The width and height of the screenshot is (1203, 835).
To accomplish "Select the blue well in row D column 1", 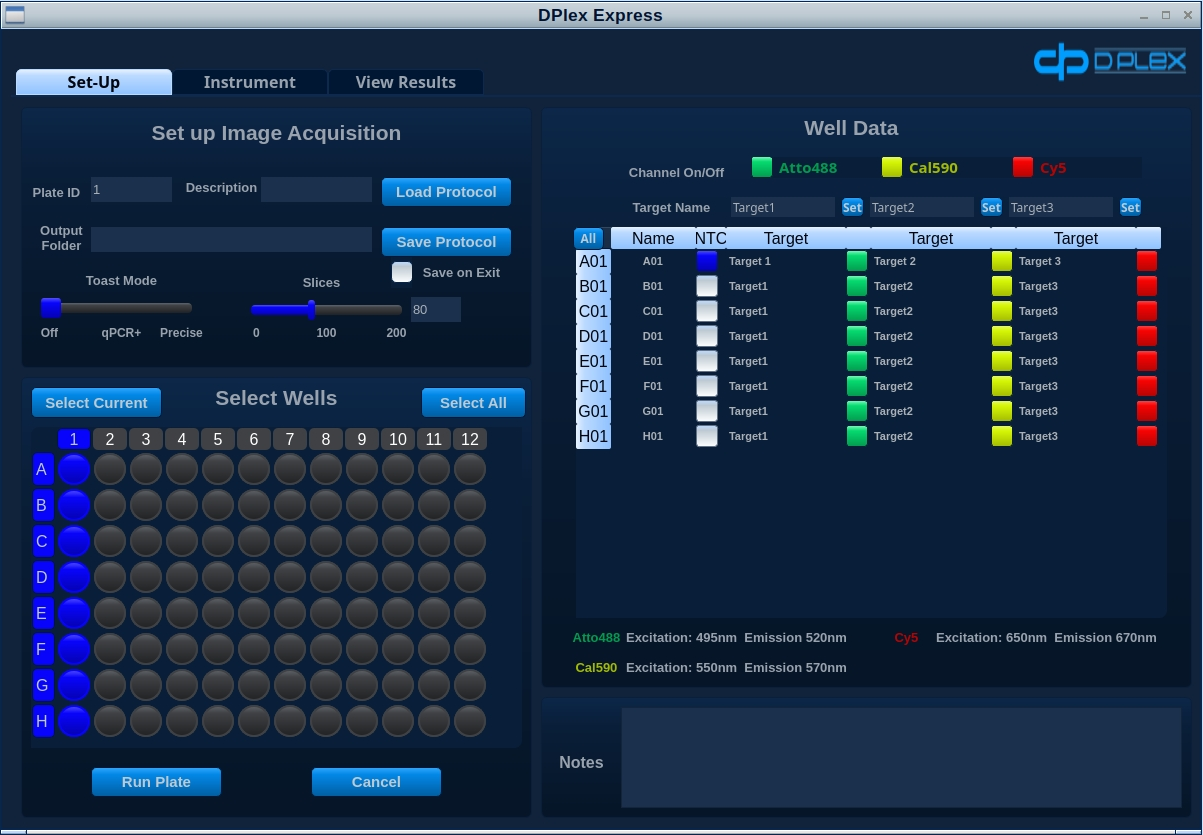I will tap(74, 578).
